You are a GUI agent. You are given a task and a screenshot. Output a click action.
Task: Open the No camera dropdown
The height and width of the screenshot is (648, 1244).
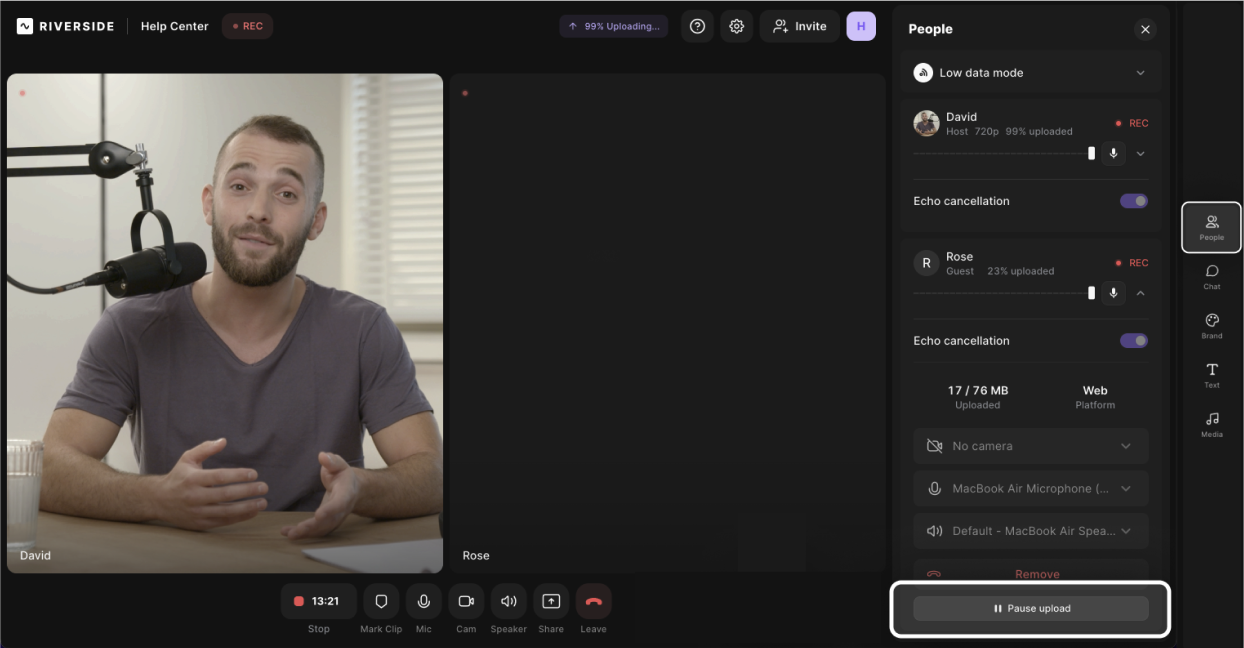pos(1030,446)
